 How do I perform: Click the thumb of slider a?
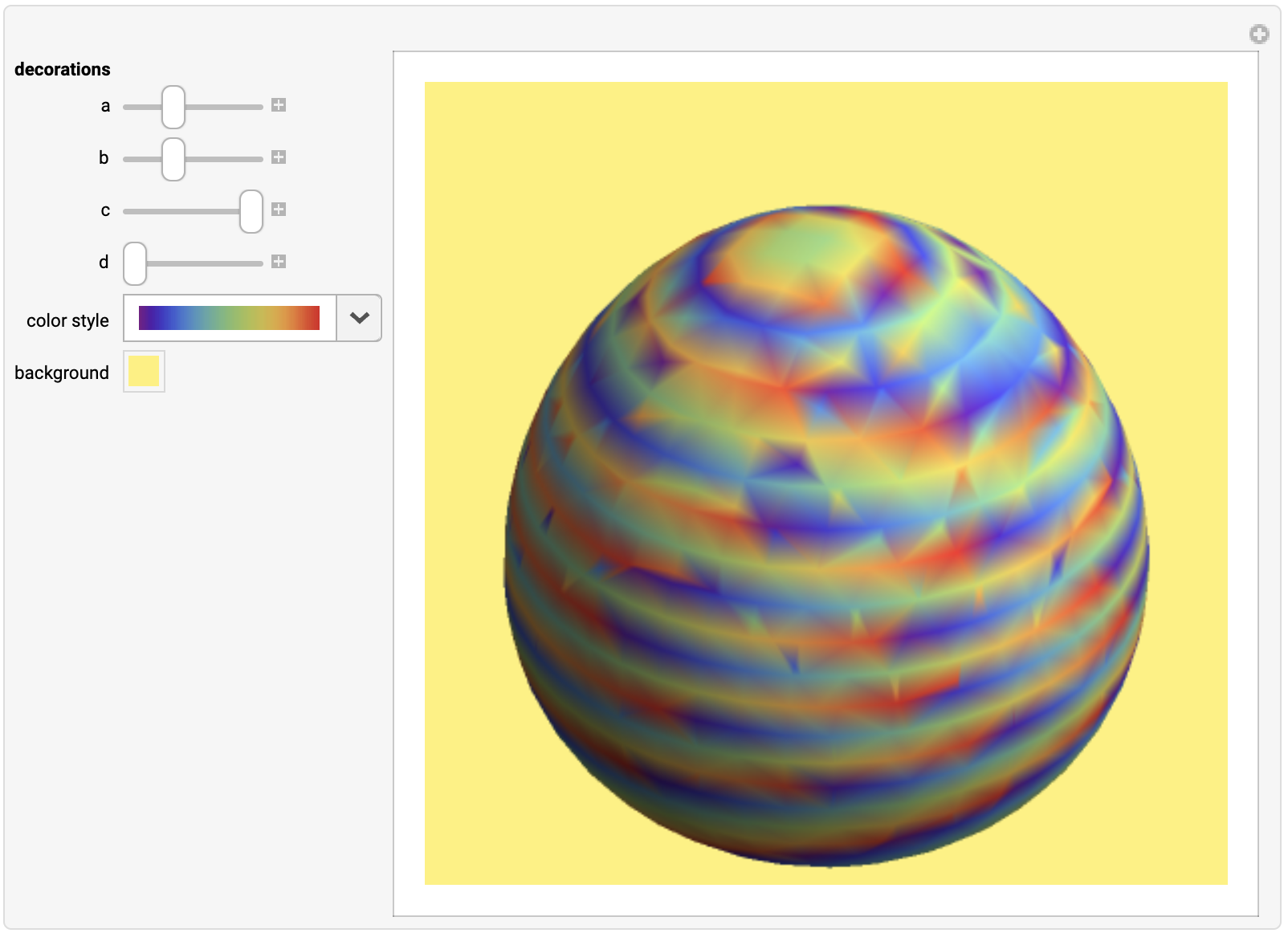173,105
